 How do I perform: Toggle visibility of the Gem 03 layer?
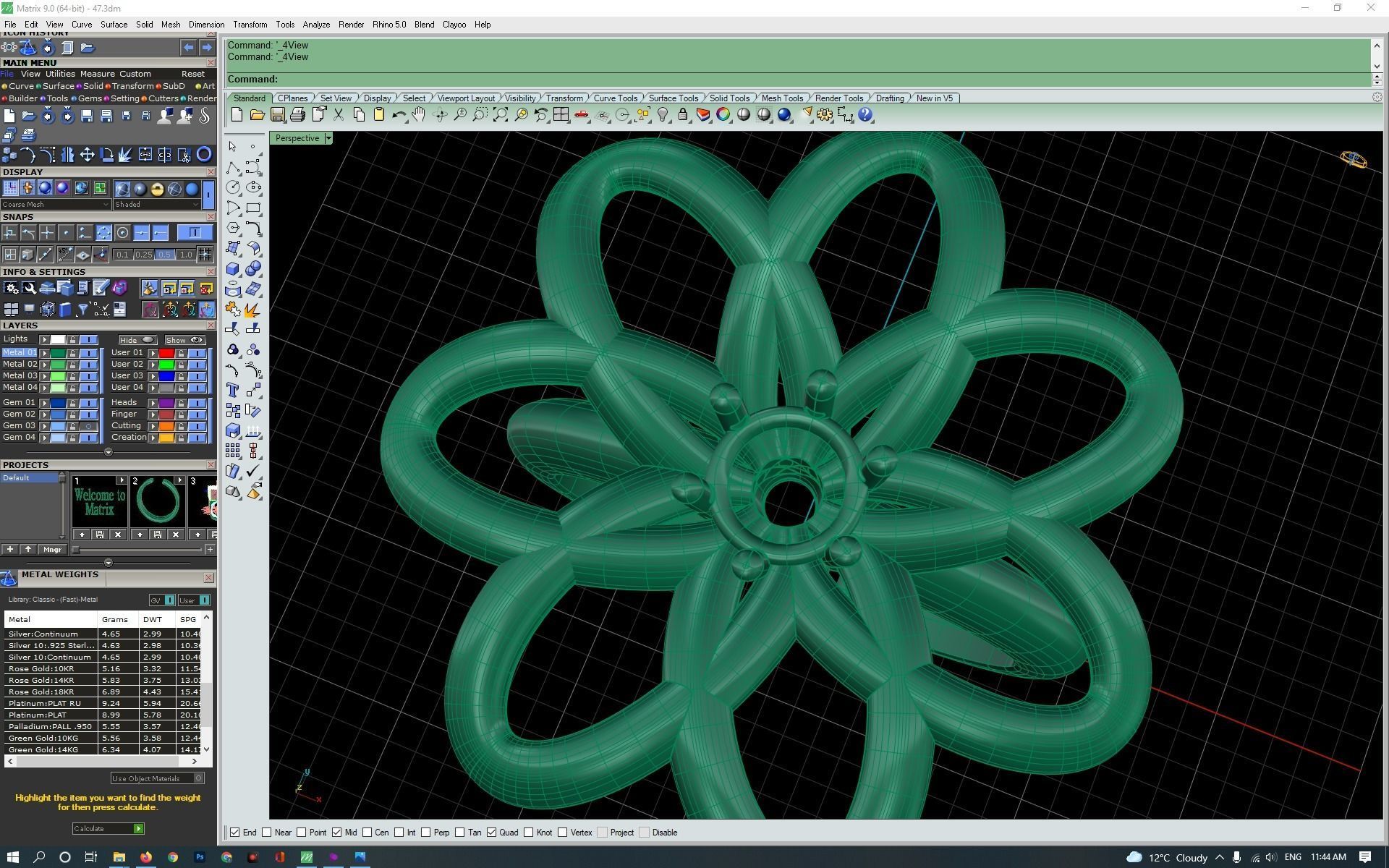point(89,426)
